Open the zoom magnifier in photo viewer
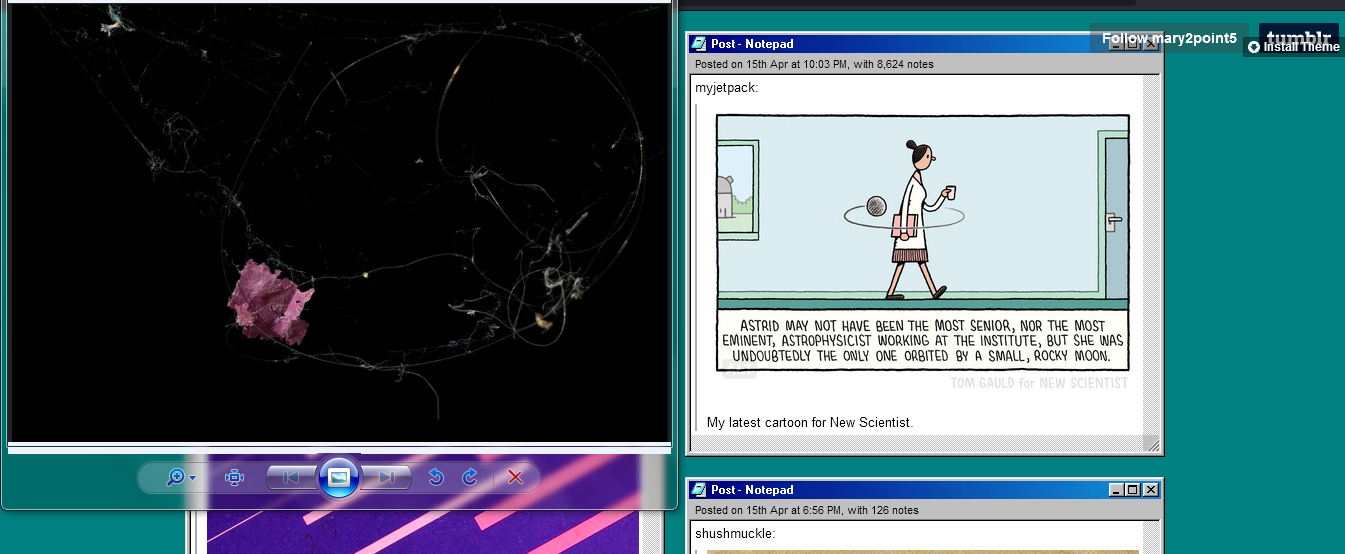1345x554 pixels. (175, 478)
